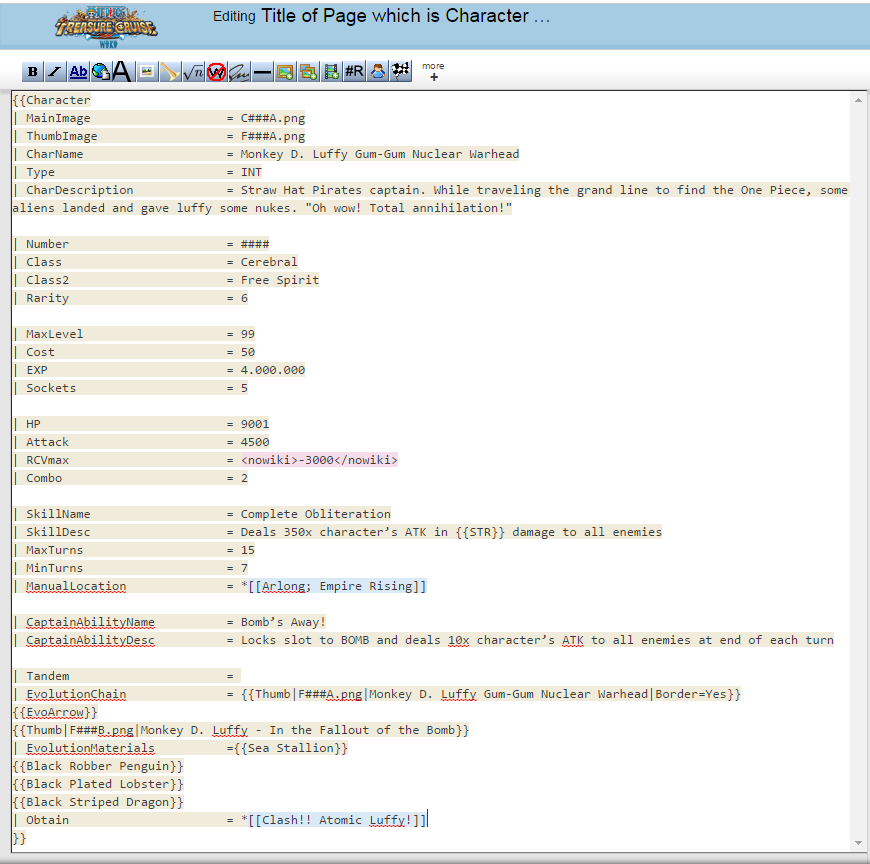The image size is (870, 864).
Task: Click the nowiki RCVmax value
Action: pos(319,460)
